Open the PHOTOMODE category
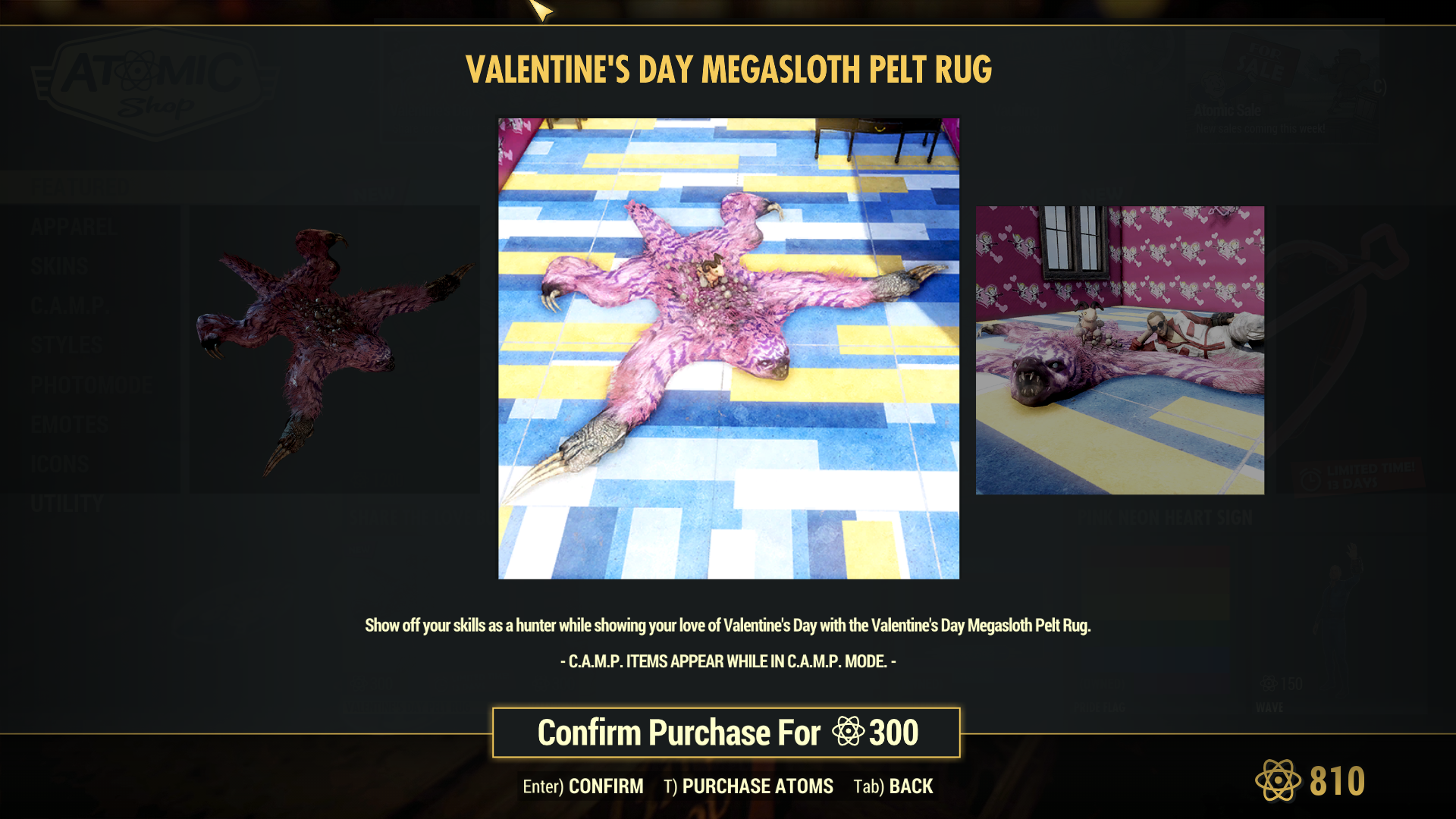The image size is (1456, 819). (91, 384)
